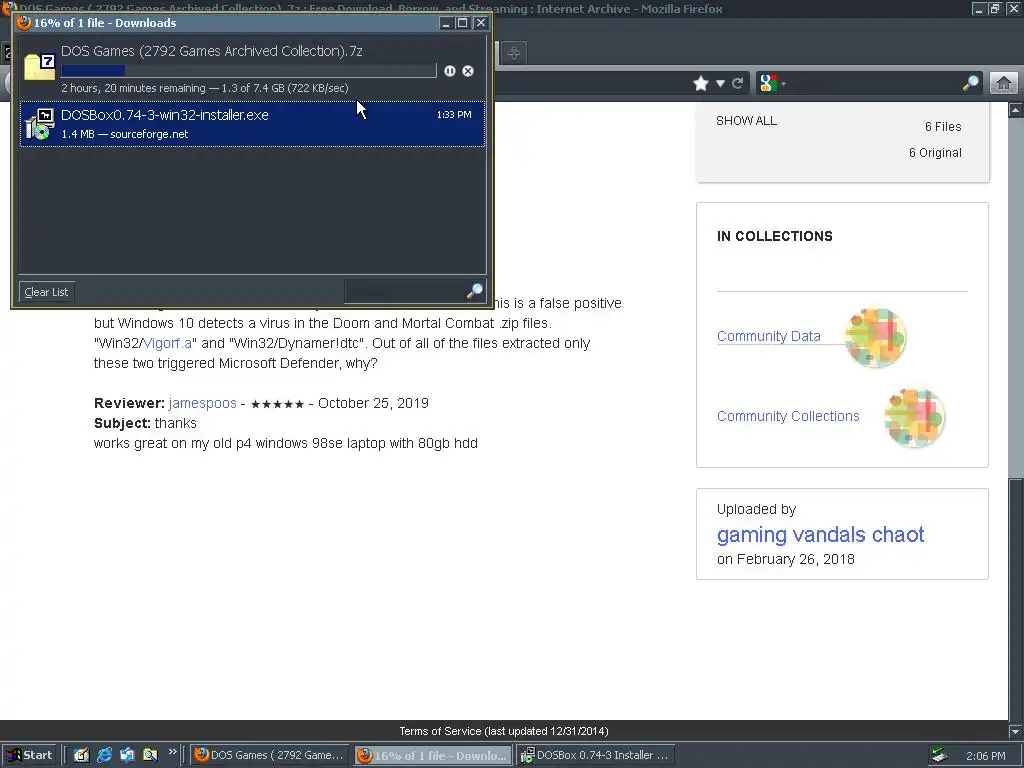This screenshot has width=1024, height=768.
Task: Minimize the Downloads window
Action: [x=446, y=23]
